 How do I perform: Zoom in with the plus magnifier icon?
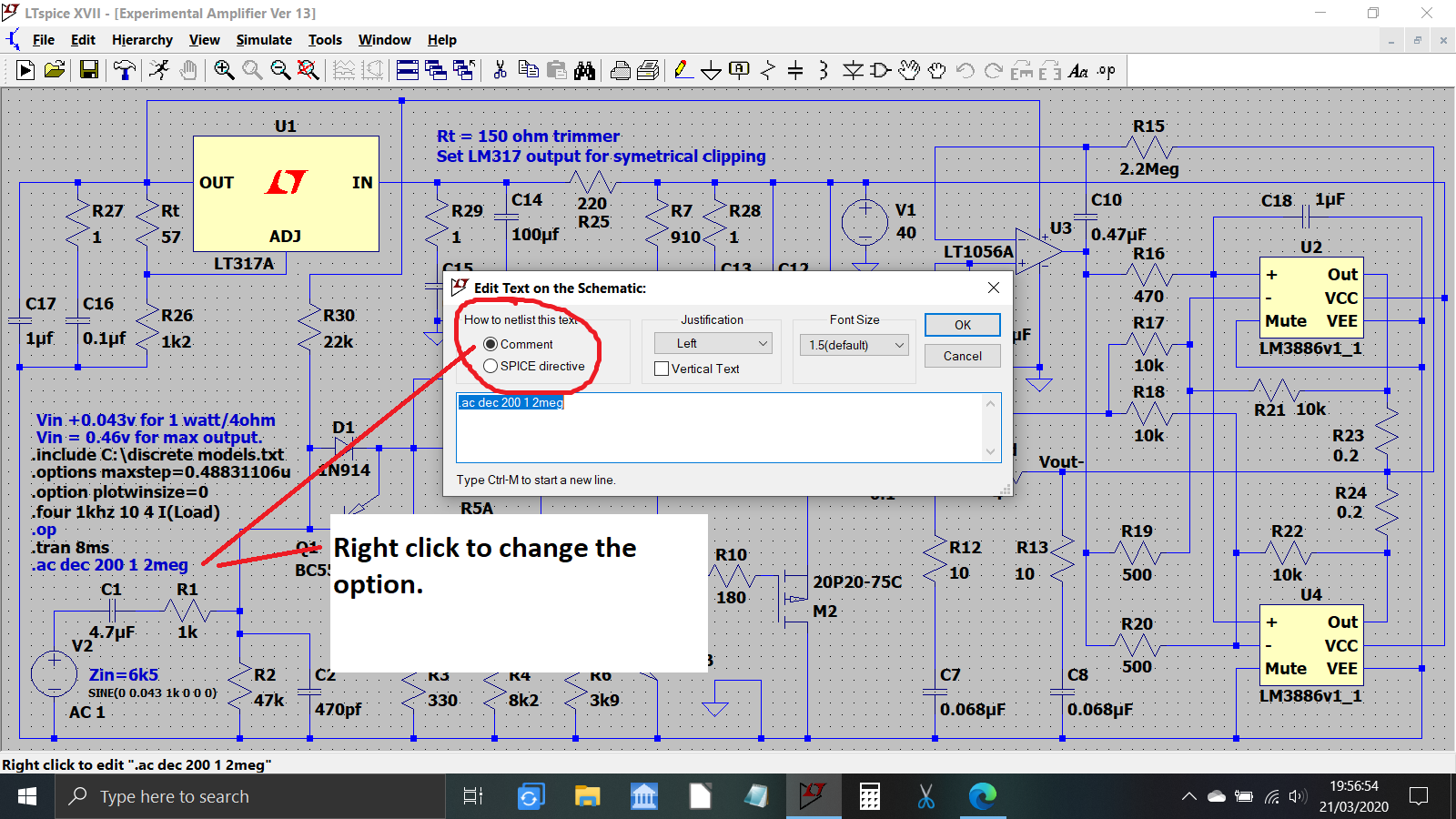tap(224, 70)
